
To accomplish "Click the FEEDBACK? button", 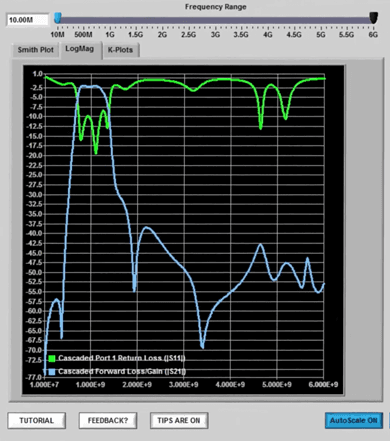I will click(x=108, y=421).
